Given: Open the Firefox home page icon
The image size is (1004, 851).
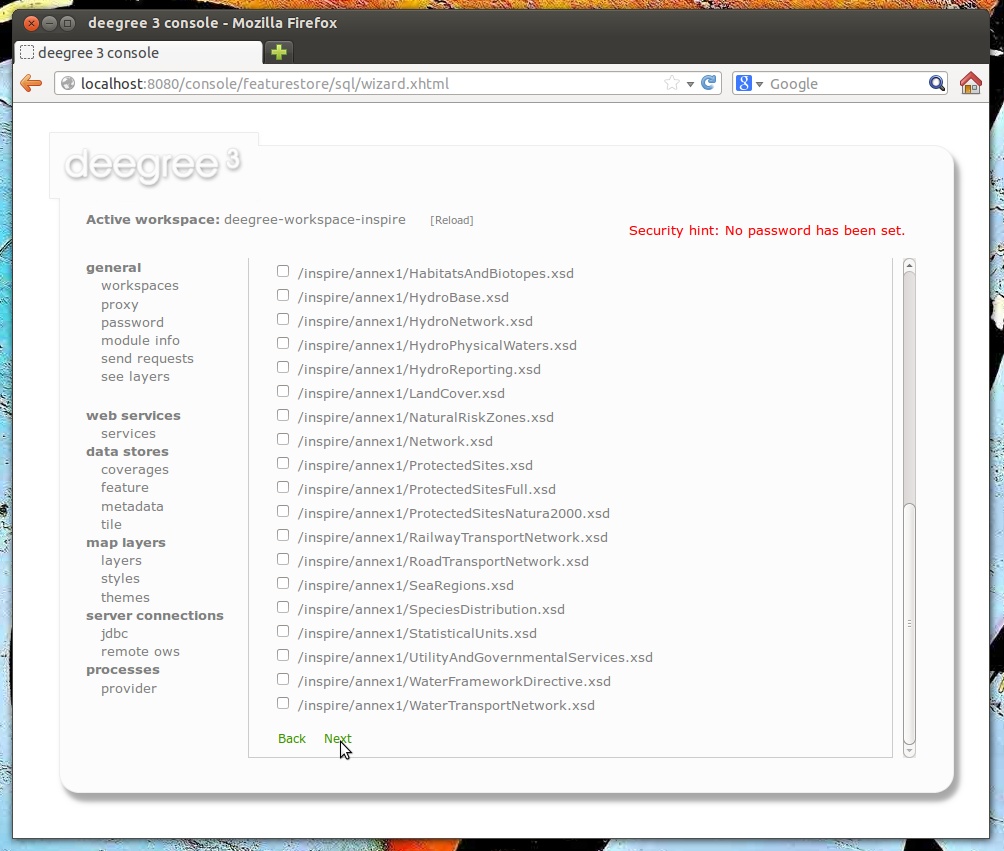Looking at the screenshot, I should [x=969, y=83].
